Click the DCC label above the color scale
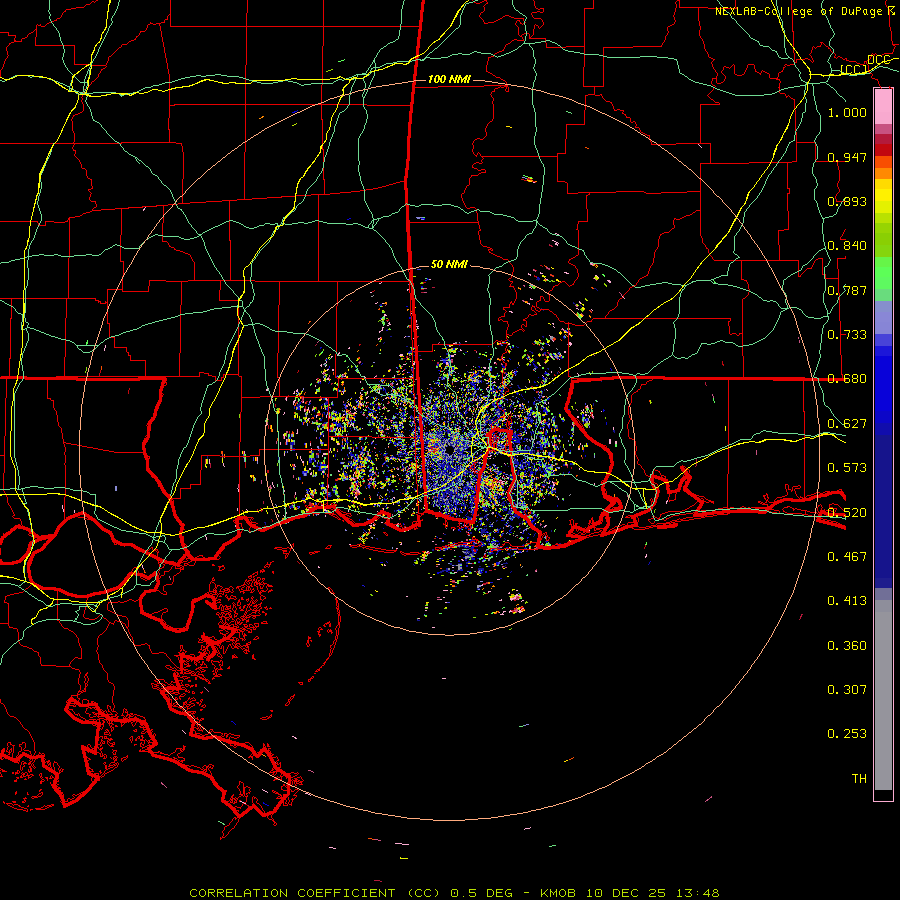 click(x=878, y=60)
